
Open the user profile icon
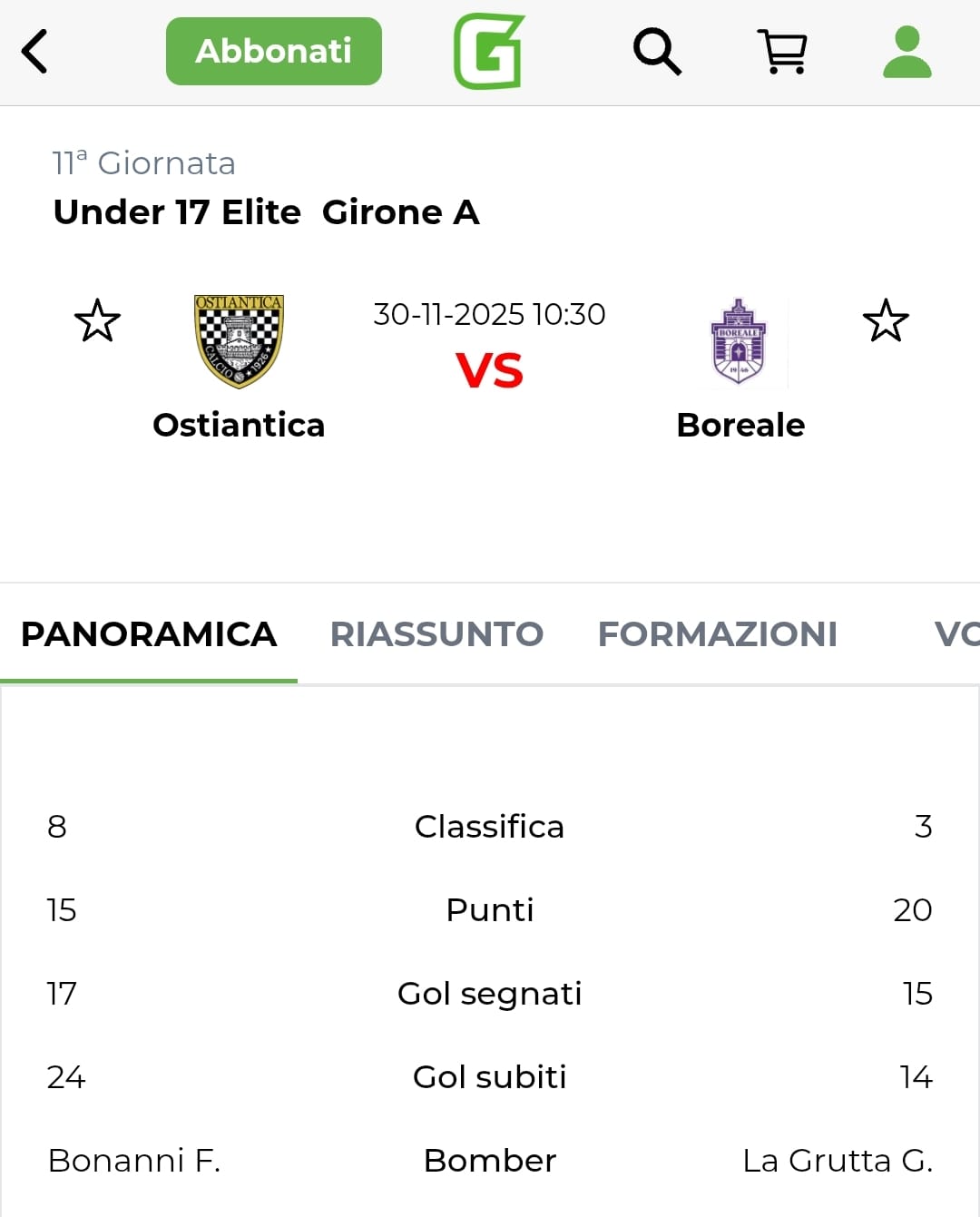pyautogui.click(x=906, y=52)
